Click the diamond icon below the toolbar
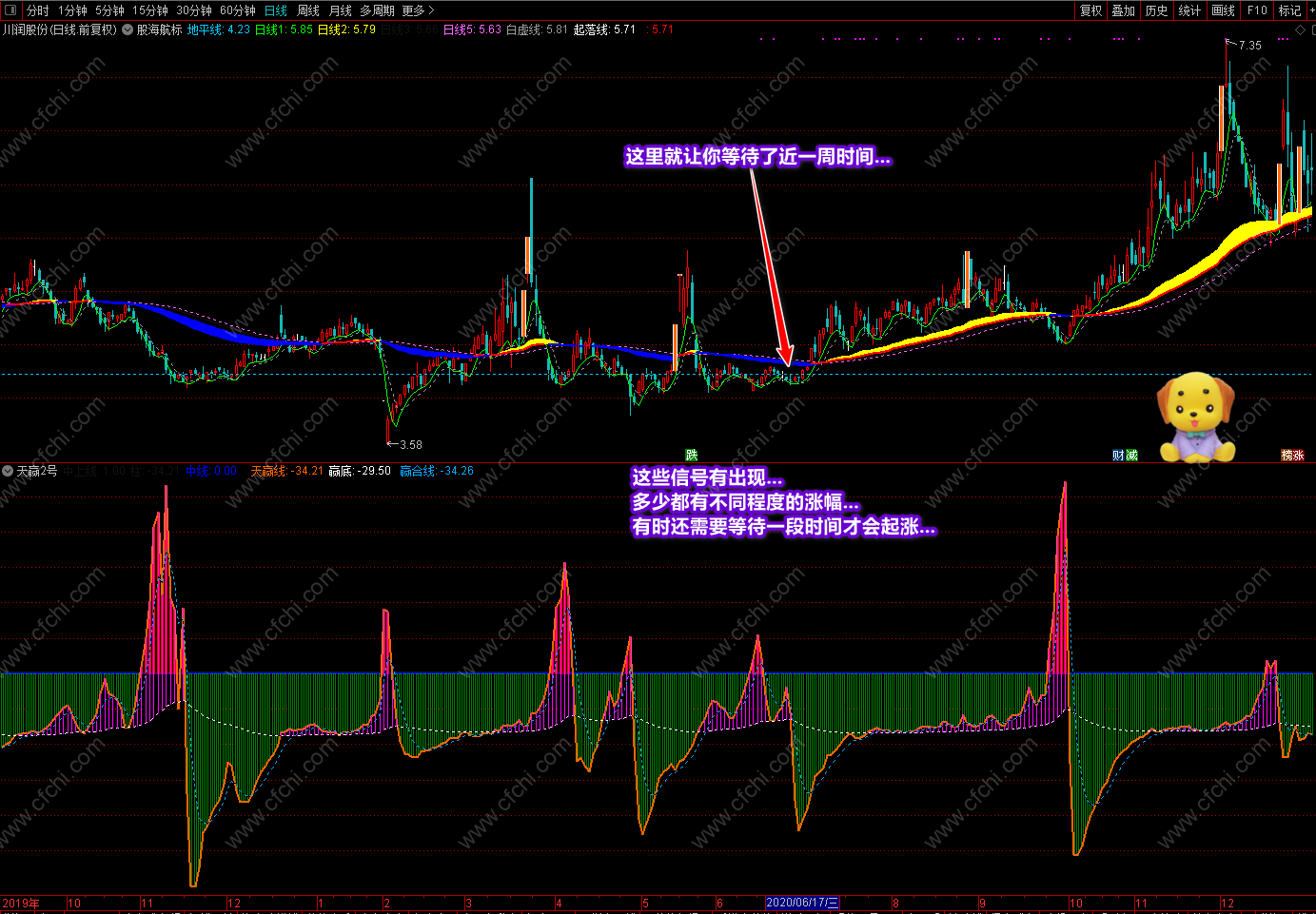This screenshot has width=1316, height=914. point(1301,30)
